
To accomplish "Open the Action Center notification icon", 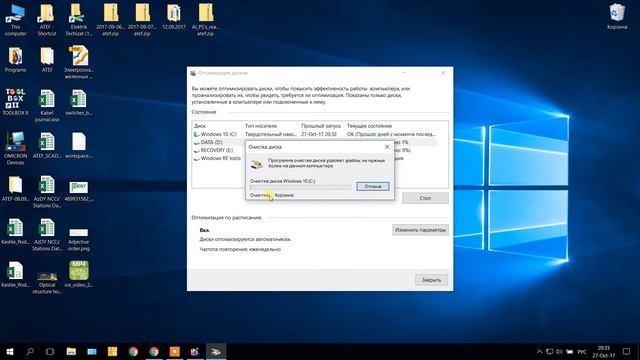I will click(627, 351).
